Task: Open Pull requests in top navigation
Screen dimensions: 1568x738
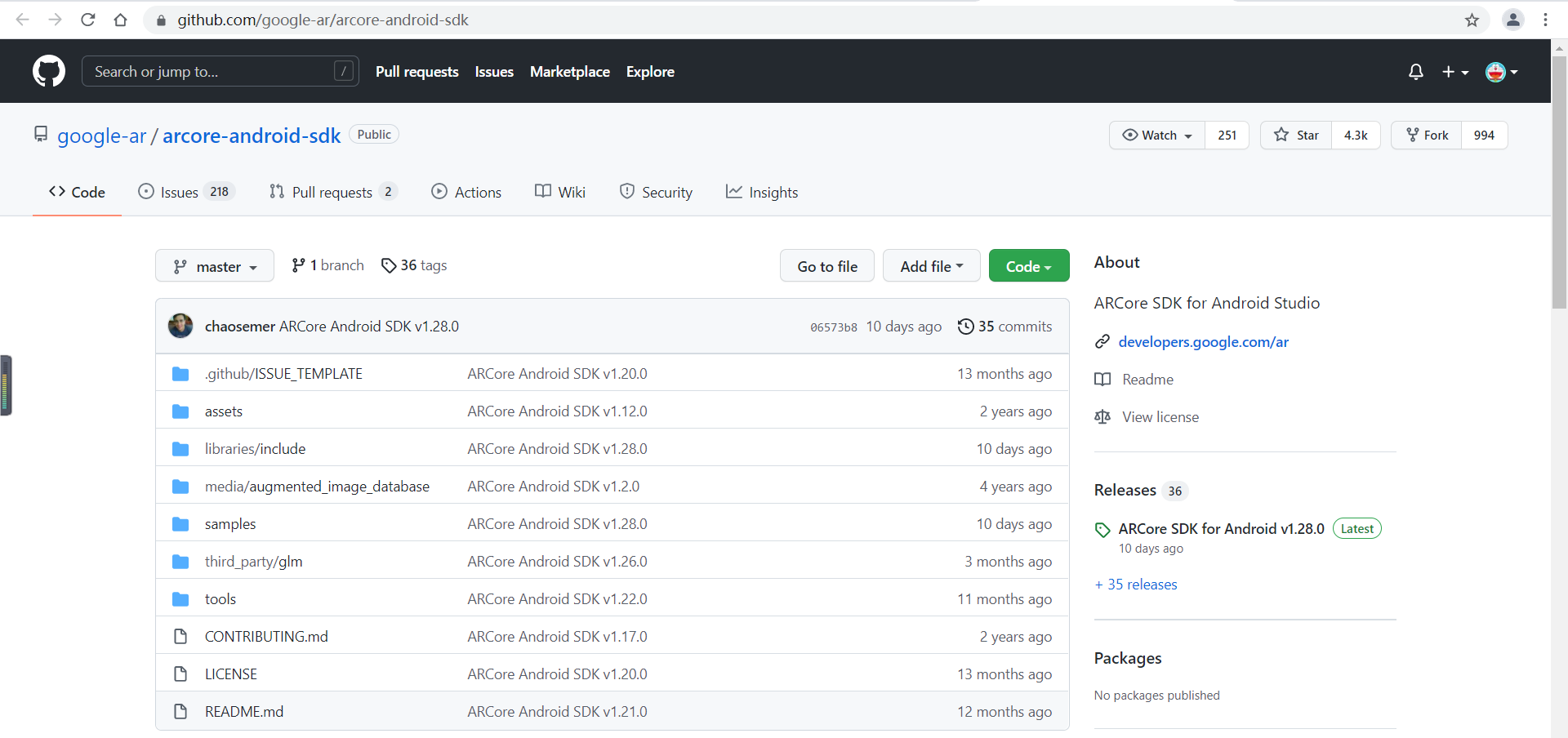Action: click(x=417, y=72)
